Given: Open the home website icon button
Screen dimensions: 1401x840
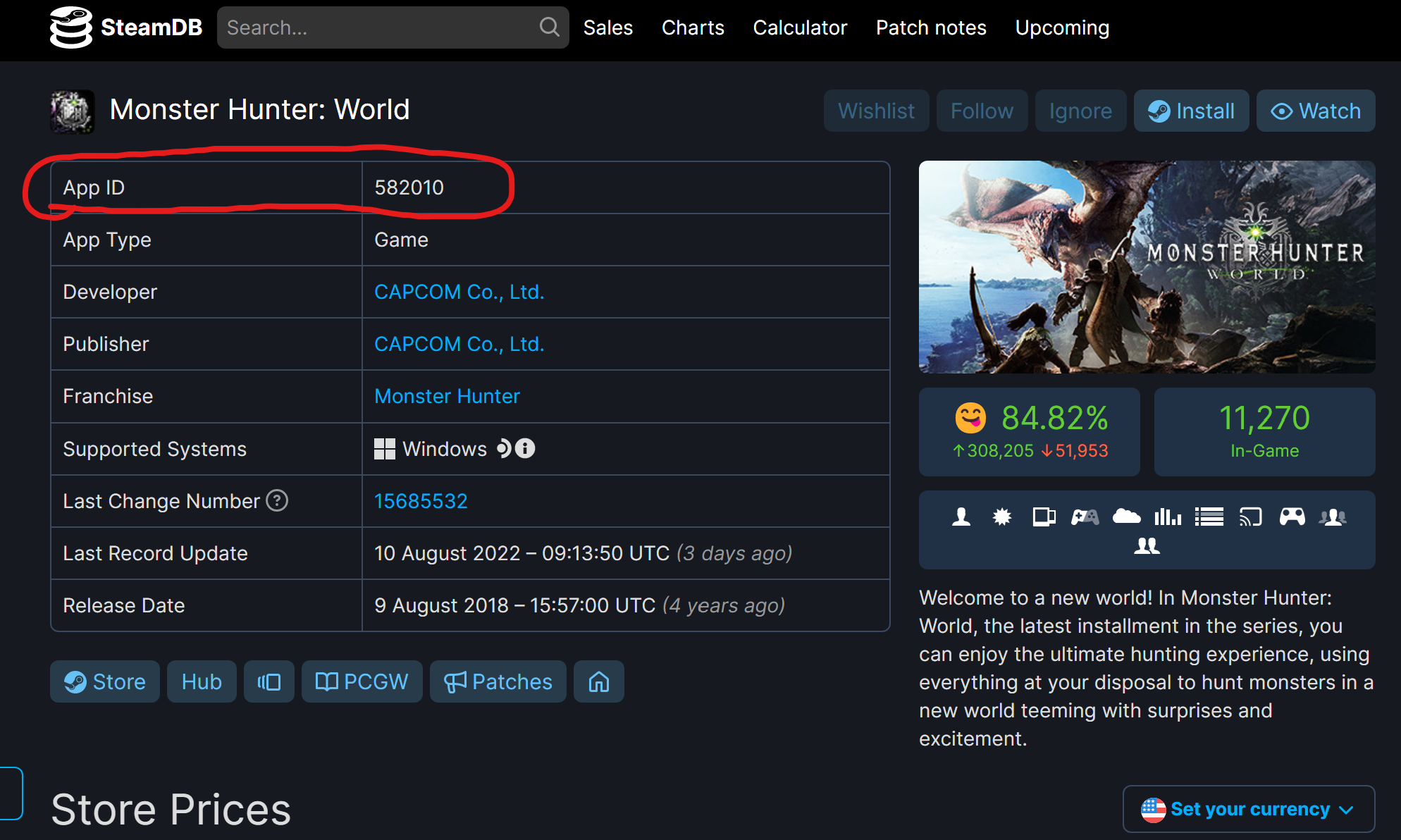Looking at the screenshot, I should click(x=598, y=681).
